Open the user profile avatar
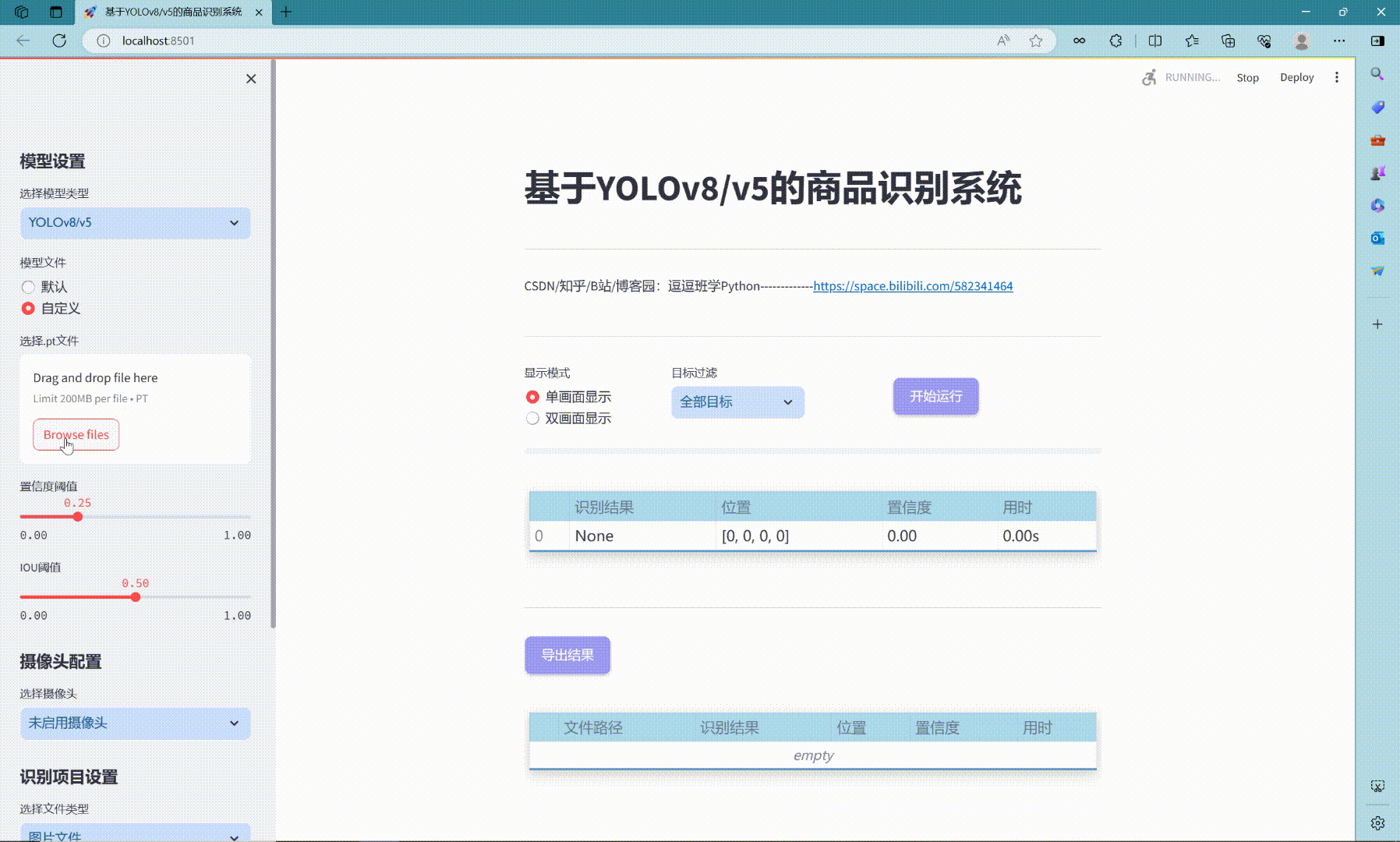 pyautogui.click(x=1301, y=41)
